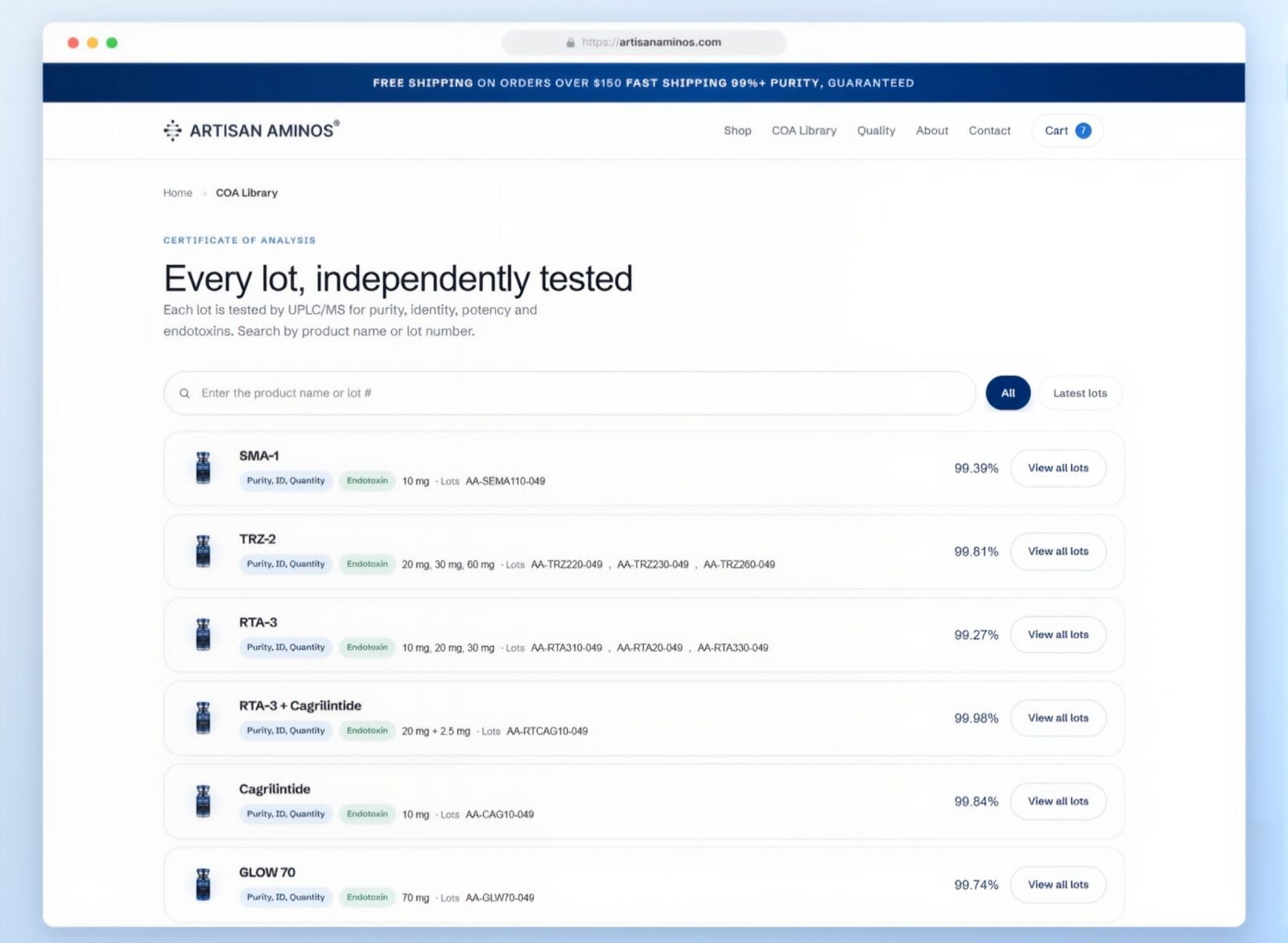This screenshot has height=943, width=1288.
Task: Click the GLOW 70 vial thumbnail
Action: click(203, 885)
